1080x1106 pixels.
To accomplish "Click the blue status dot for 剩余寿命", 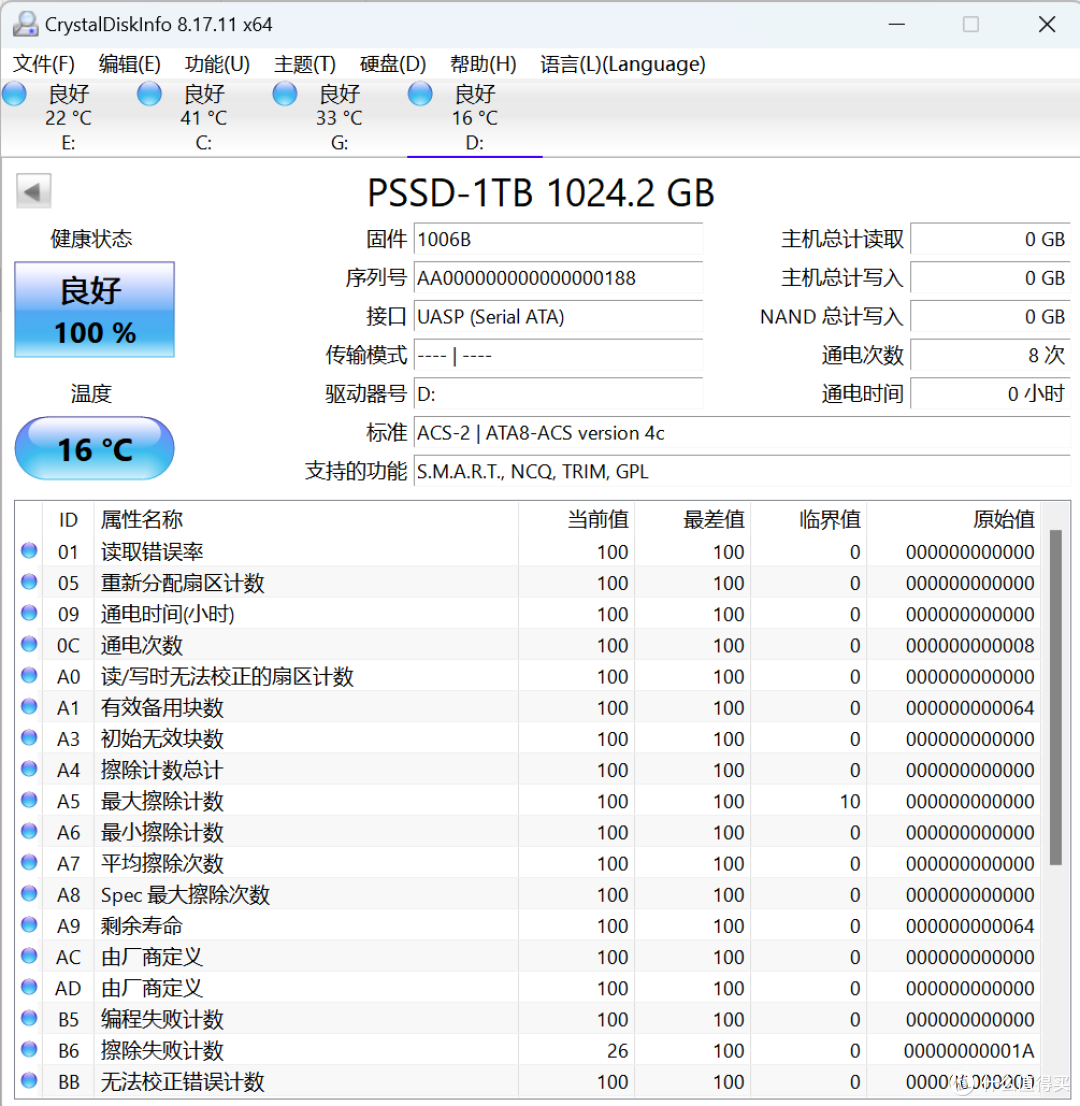I will coord(29,924).
